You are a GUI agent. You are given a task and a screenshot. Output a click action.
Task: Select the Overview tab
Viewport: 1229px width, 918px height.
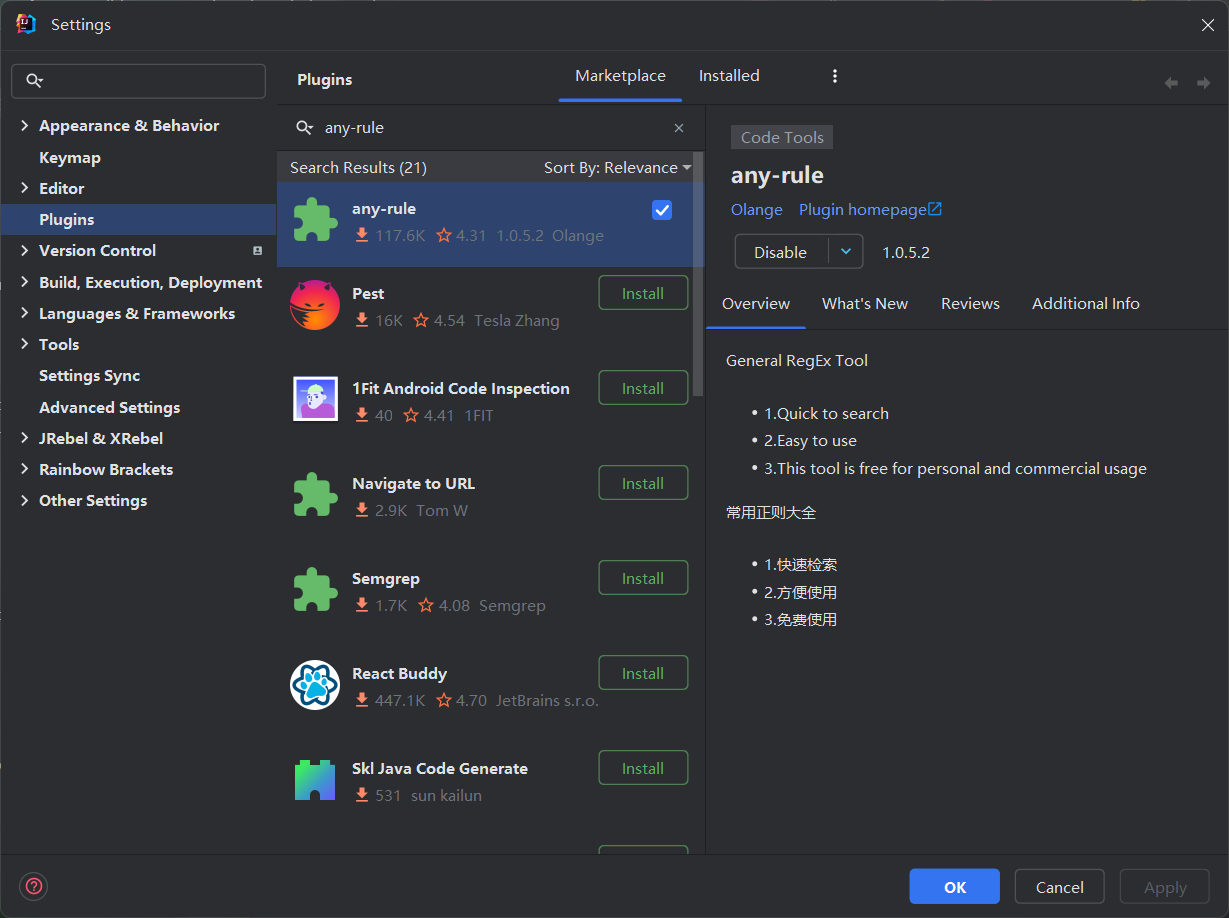point(756,304)
